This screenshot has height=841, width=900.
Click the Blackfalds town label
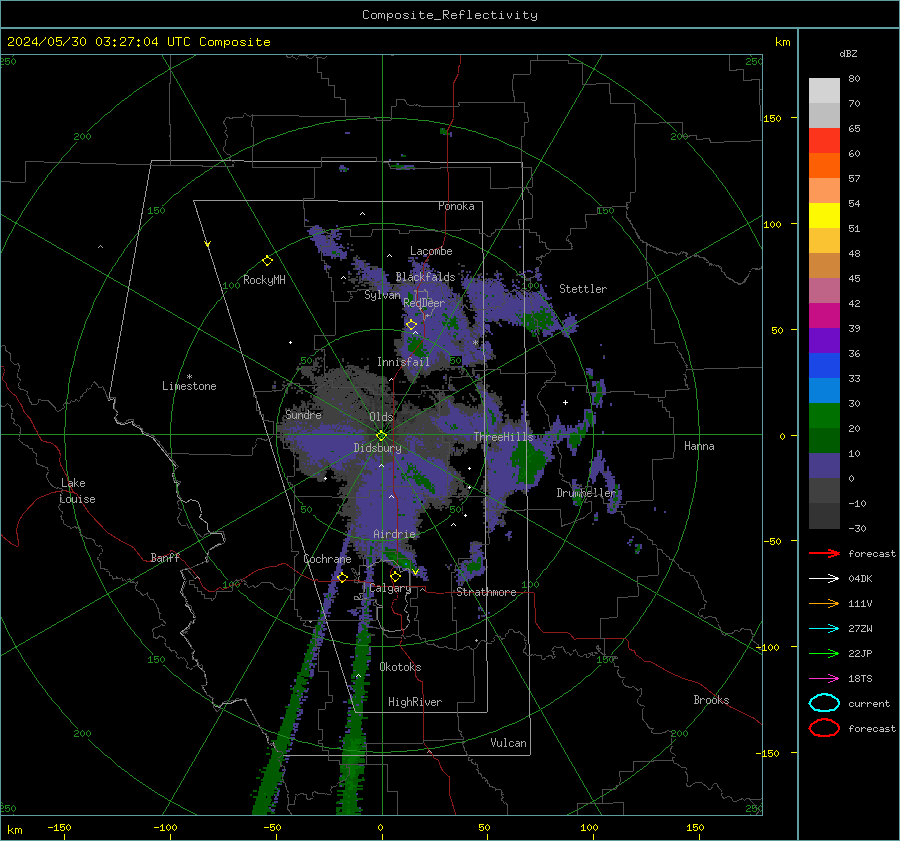(425, 277)
